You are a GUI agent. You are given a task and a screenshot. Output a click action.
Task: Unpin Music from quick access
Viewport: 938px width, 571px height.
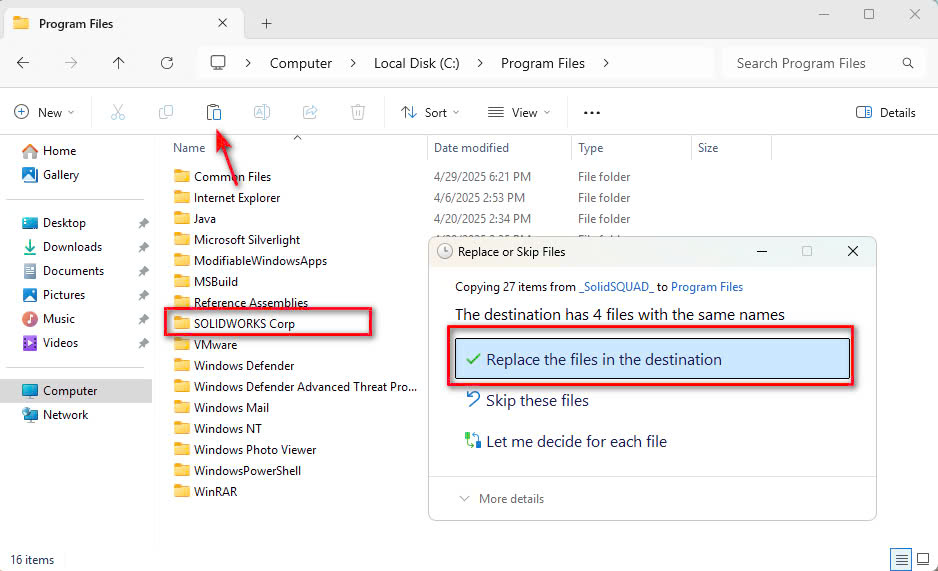tap(144, 319)
